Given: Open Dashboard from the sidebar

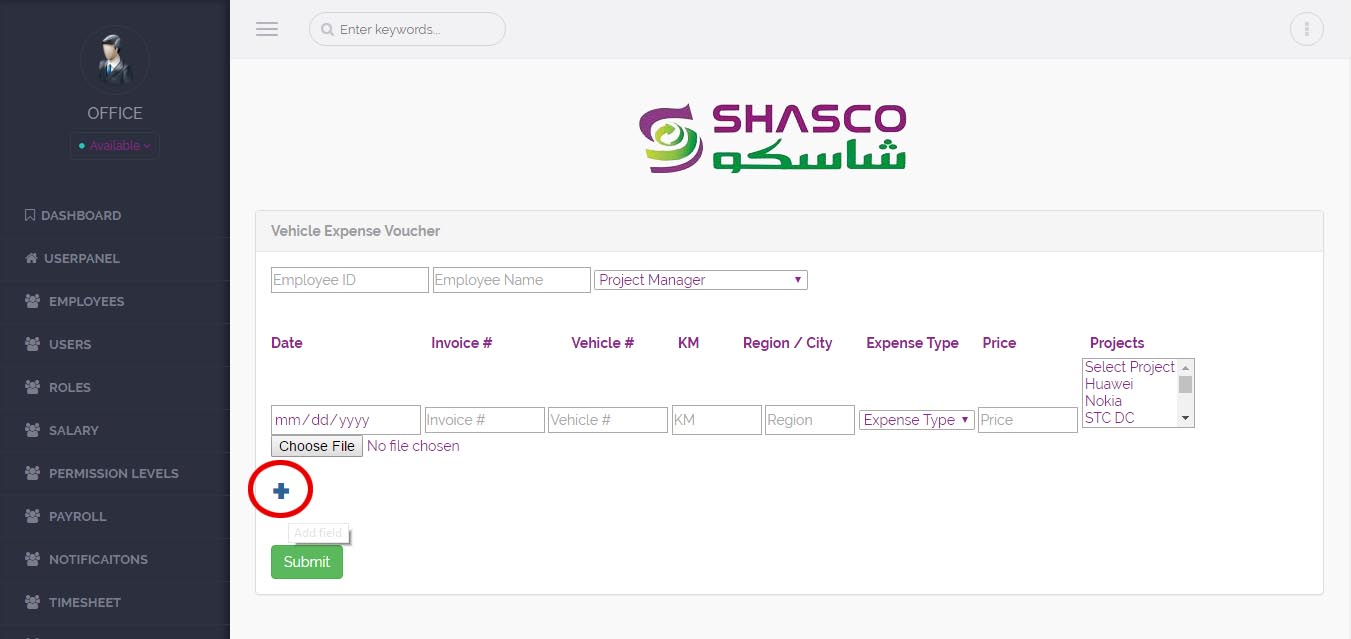Looking at the screenshot, I should click(x=80, y=215).
